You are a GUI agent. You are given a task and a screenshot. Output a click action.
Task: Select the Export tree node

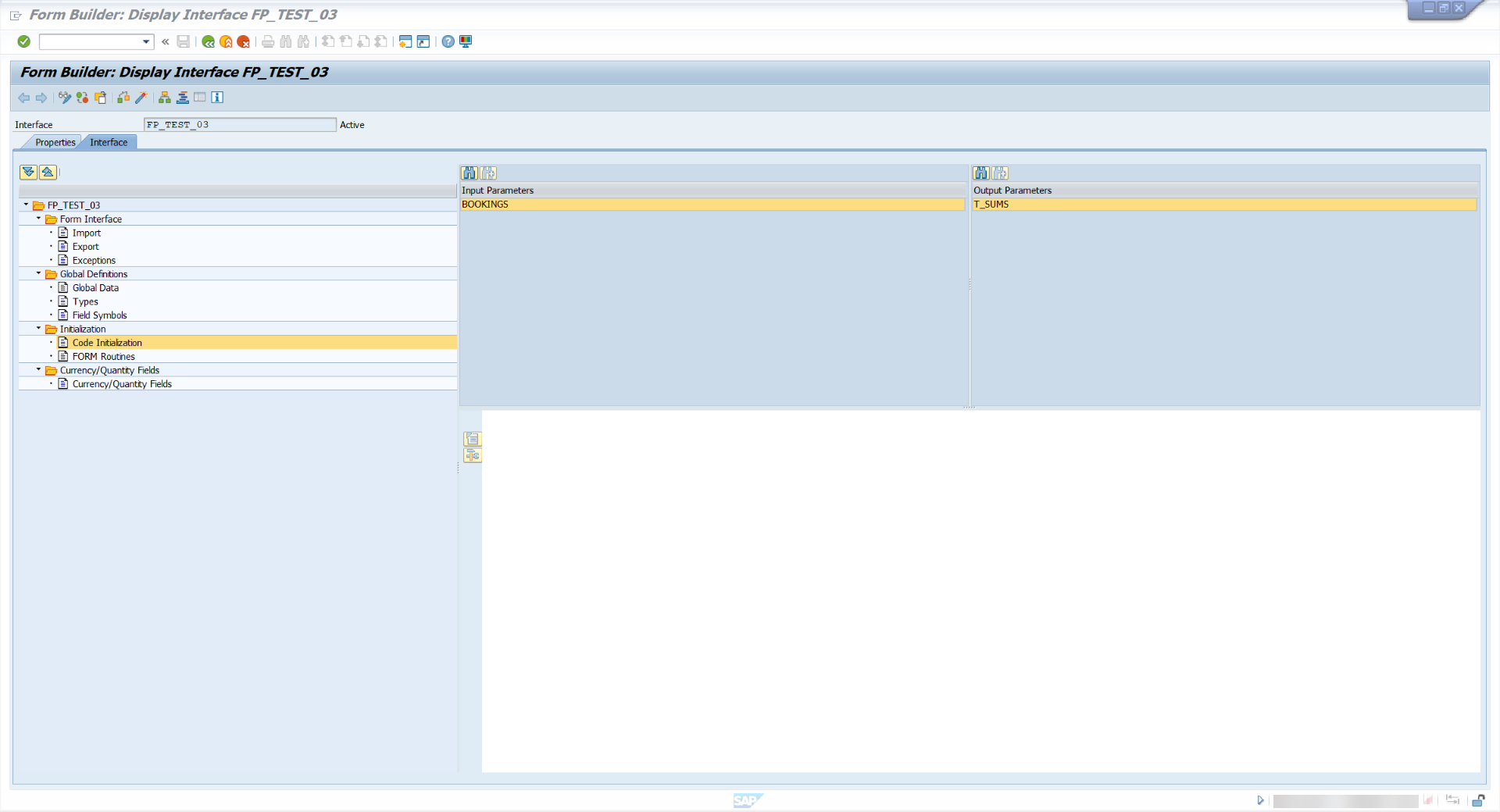85,247
